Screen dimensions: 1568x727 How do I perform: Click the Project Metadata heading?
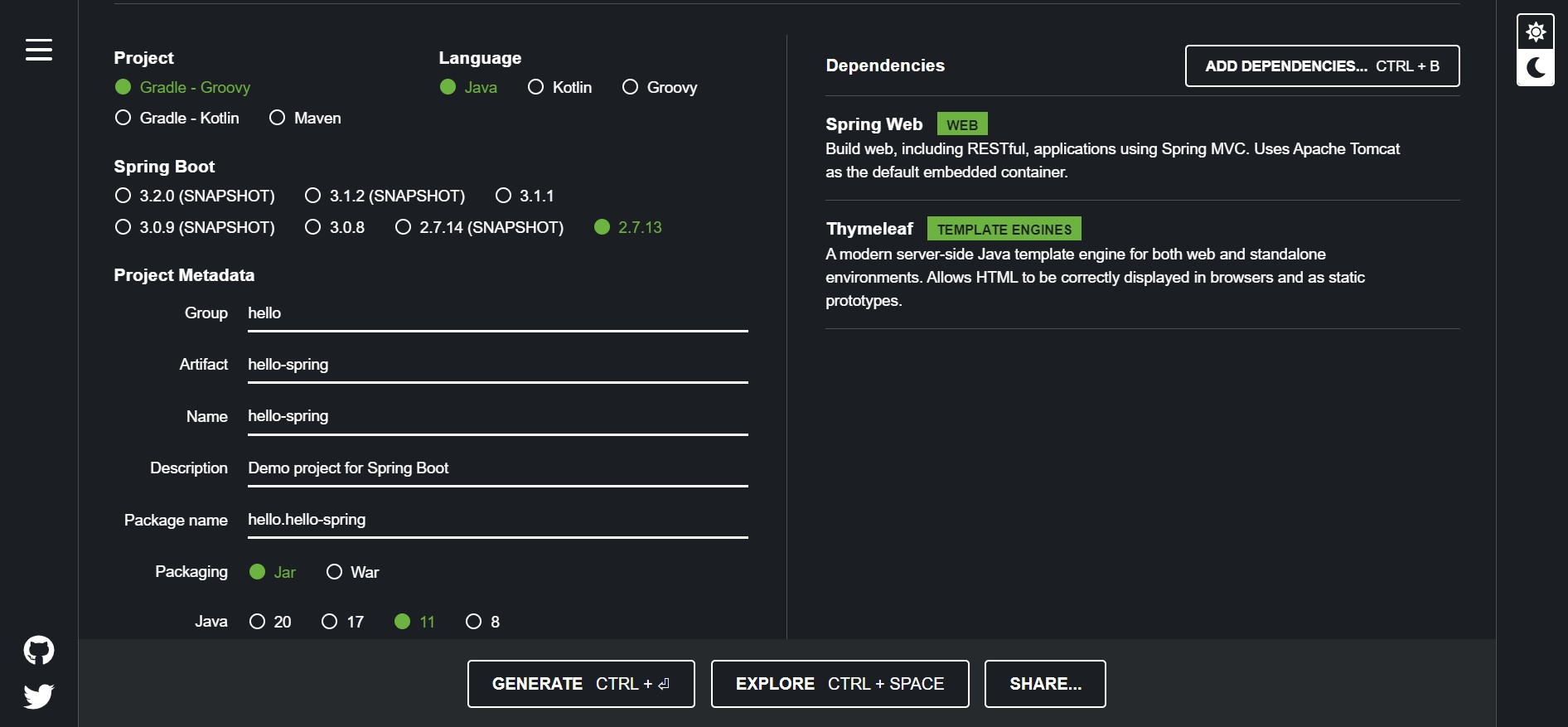(184, 275)
